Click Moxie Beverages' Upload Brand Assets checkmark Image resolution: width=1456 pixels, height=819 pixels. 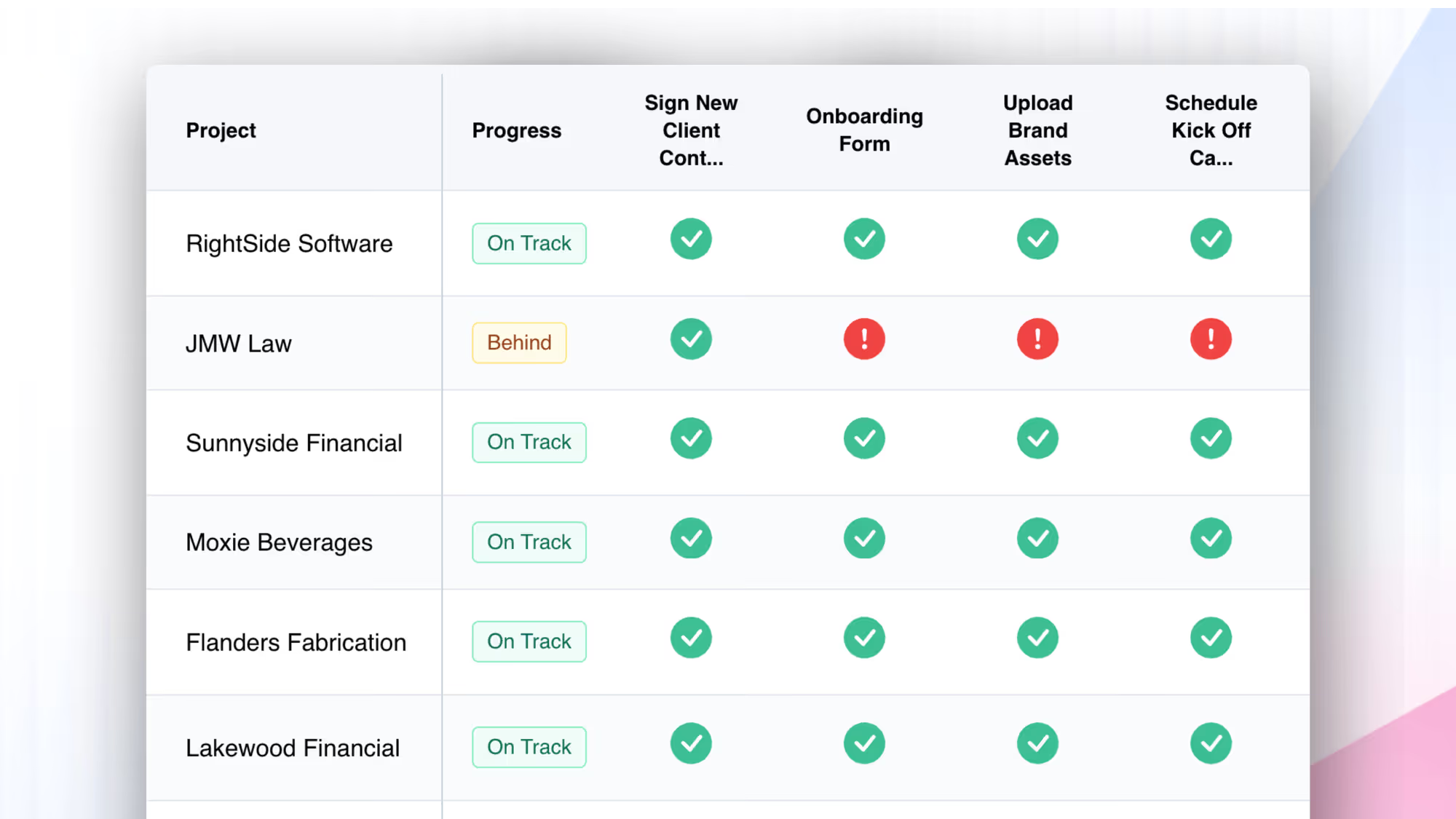click(x=1037, y=539)
